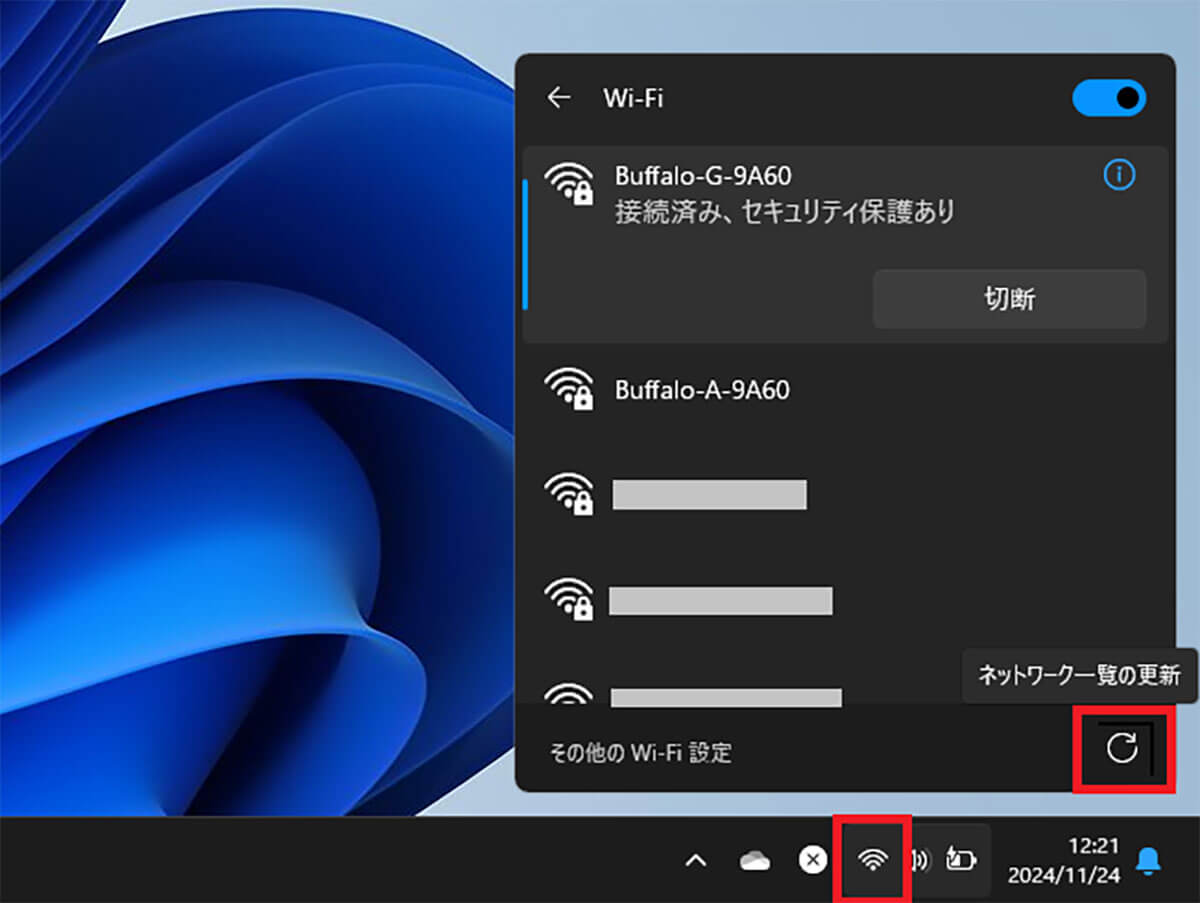Refresh the network list

click(x=1123, y=748)
